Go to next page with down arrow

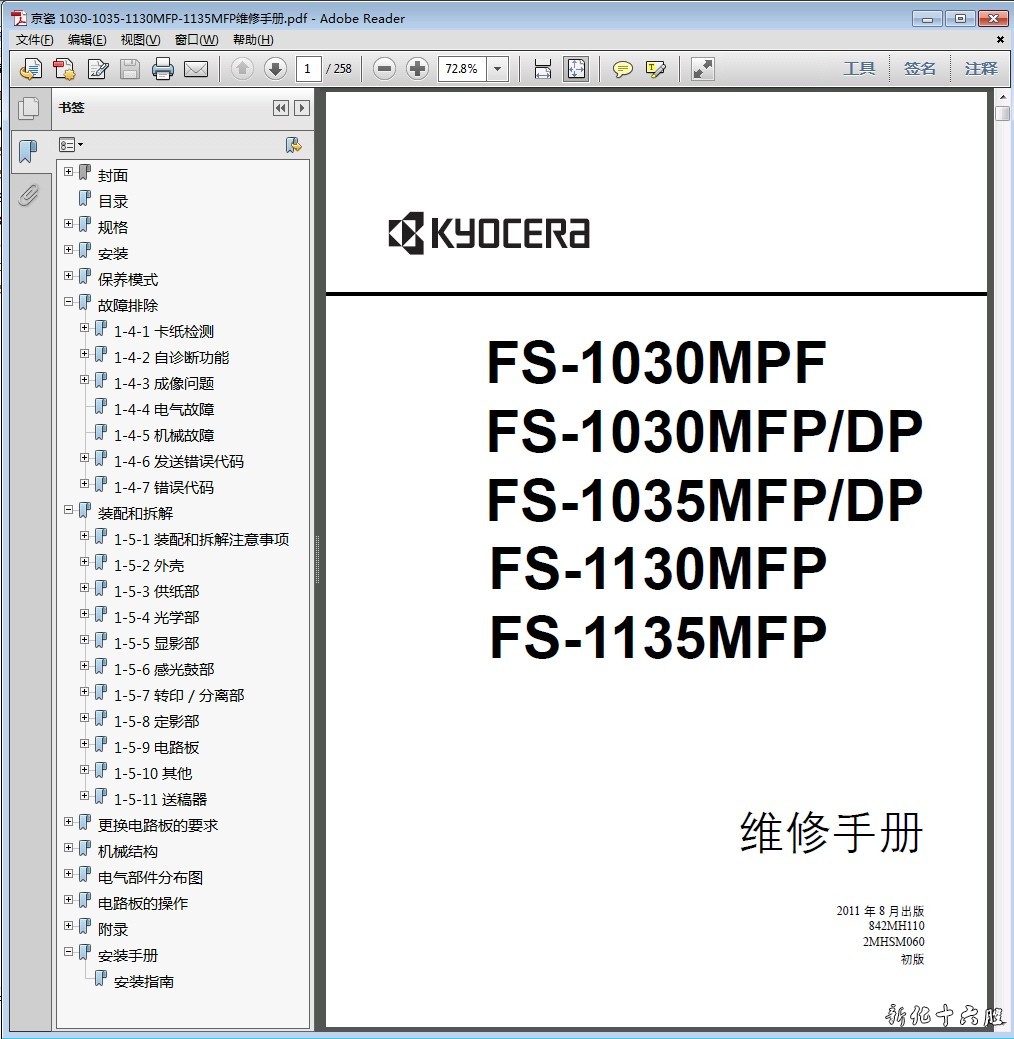tap(275, 69)
